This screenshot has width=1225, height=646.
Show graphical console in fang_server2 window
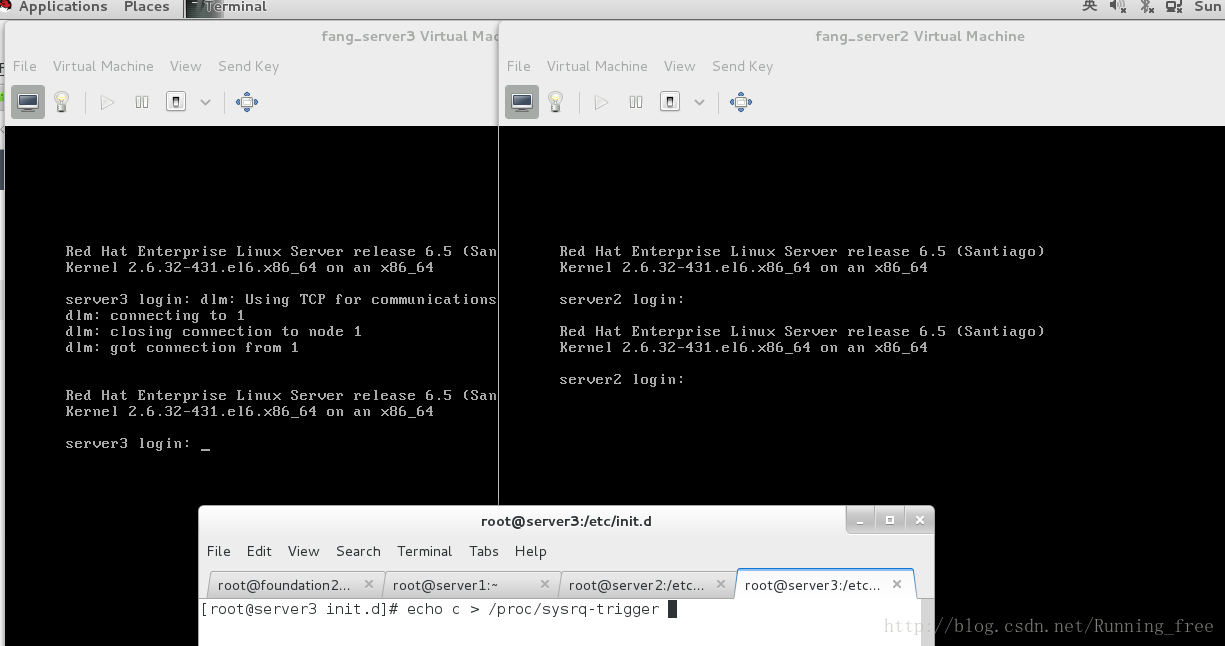coord(522,102)
